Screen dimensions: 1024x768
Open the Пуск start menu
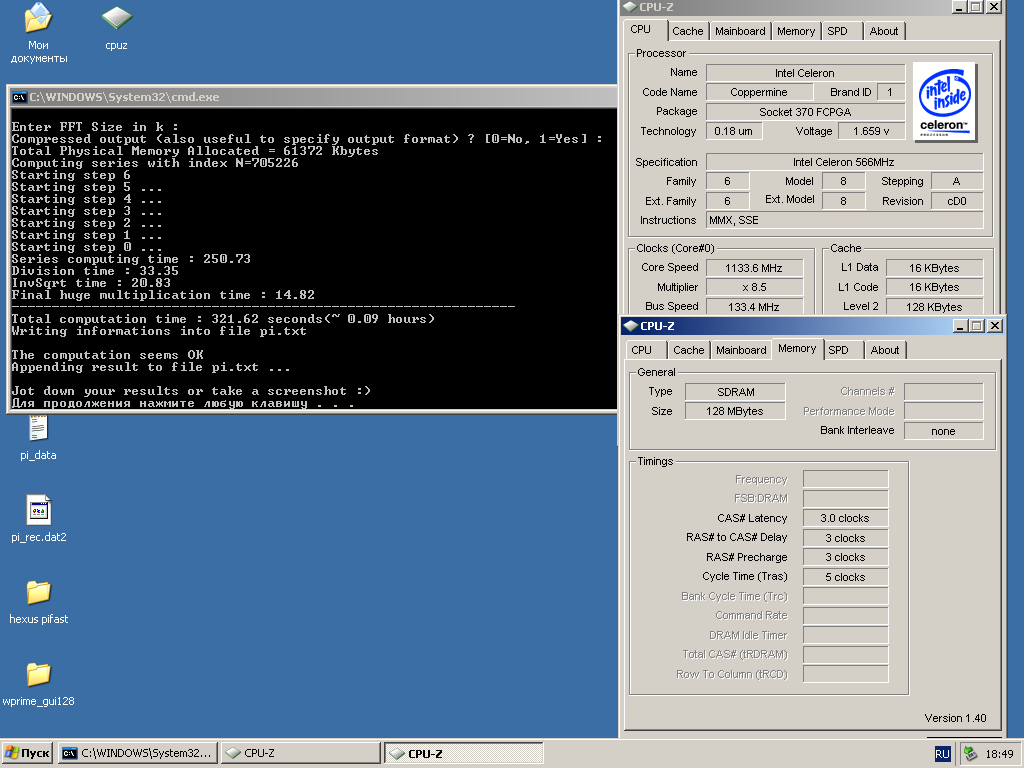[x=27, y=753]
